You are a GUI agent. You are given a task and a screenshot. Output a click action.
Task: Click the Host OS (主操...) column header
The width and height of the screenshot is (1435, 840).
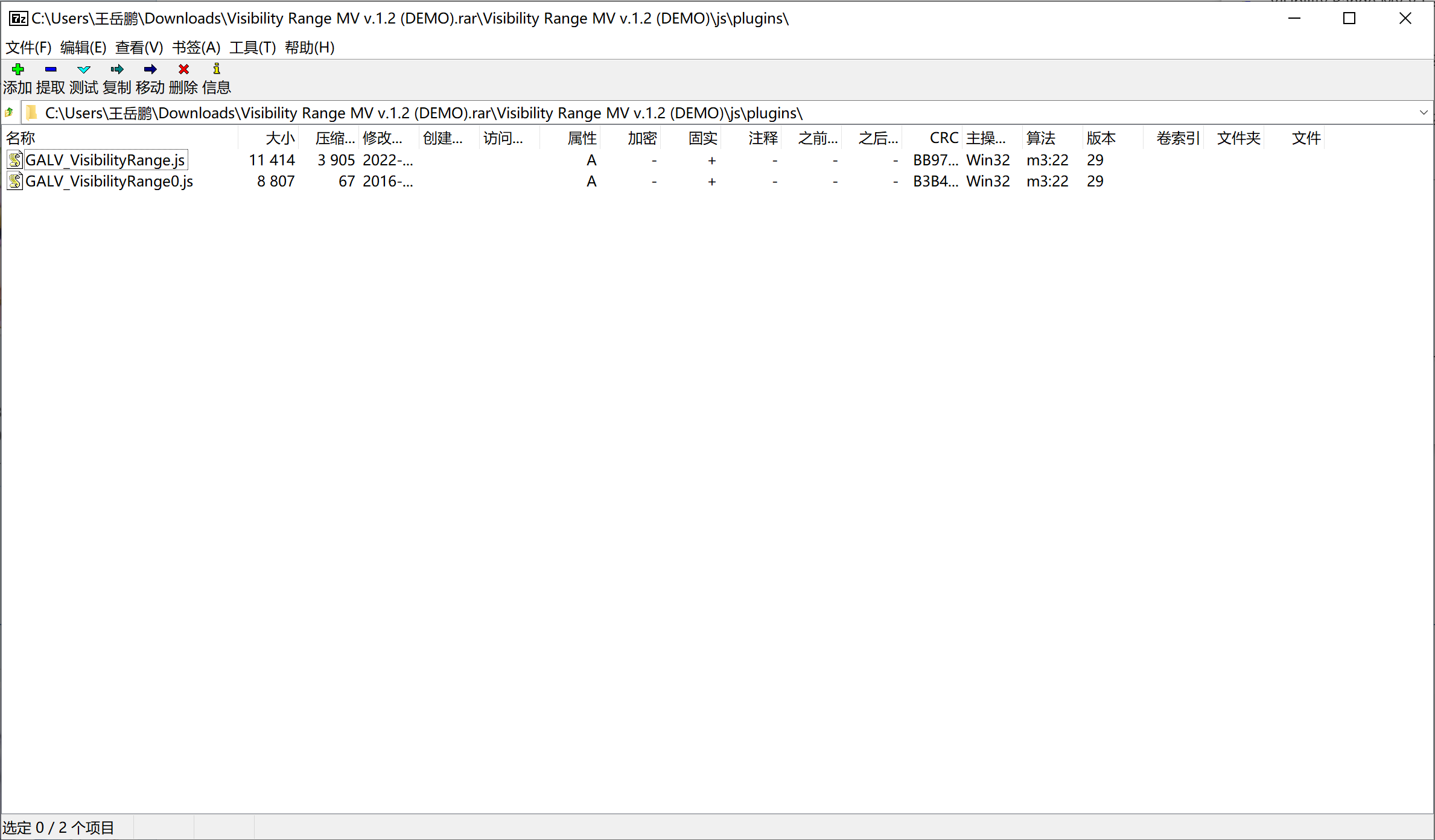click(x=993, y=138)
